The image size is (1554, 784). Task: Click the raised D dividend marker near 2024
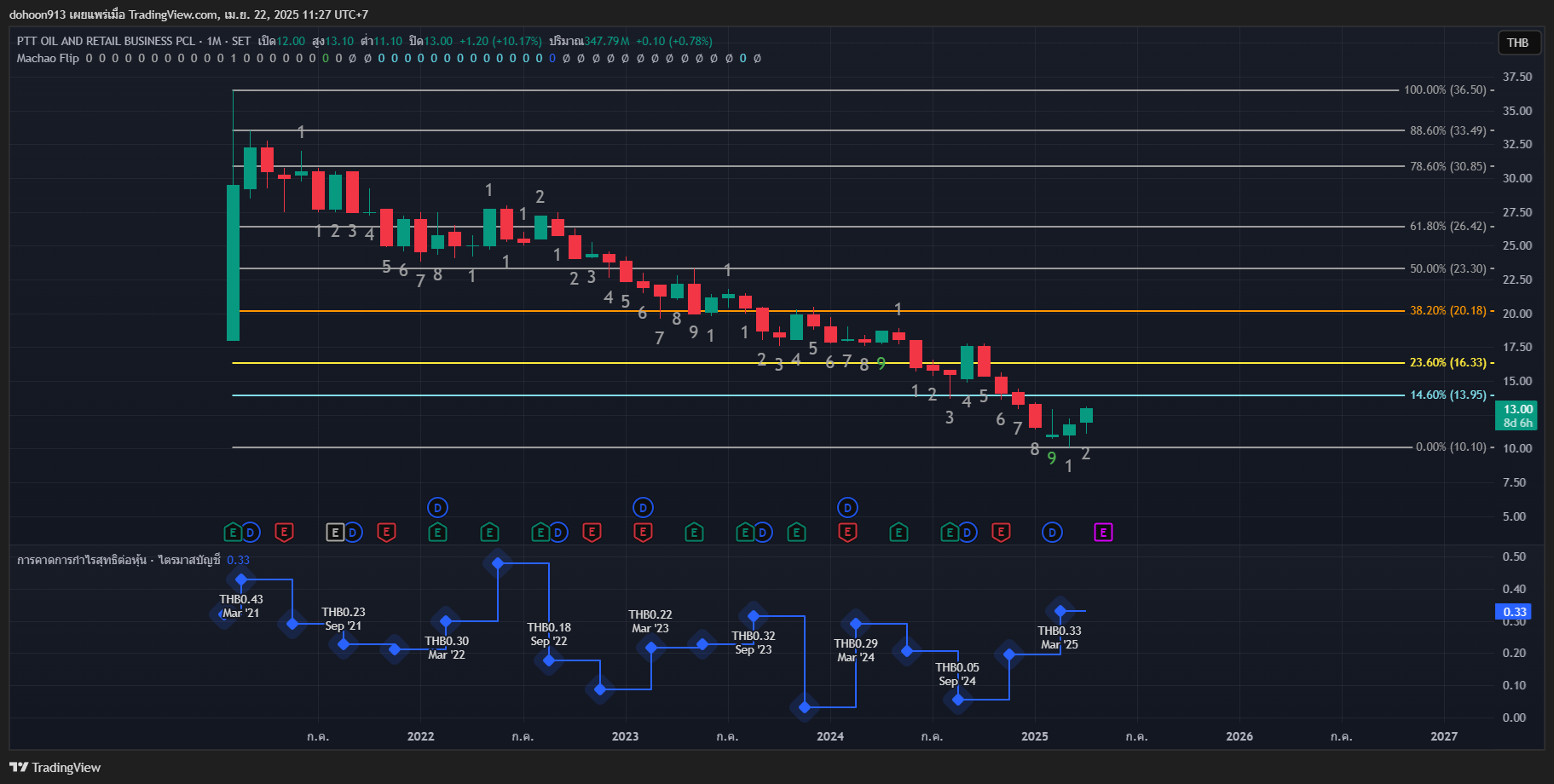point(847,508)
